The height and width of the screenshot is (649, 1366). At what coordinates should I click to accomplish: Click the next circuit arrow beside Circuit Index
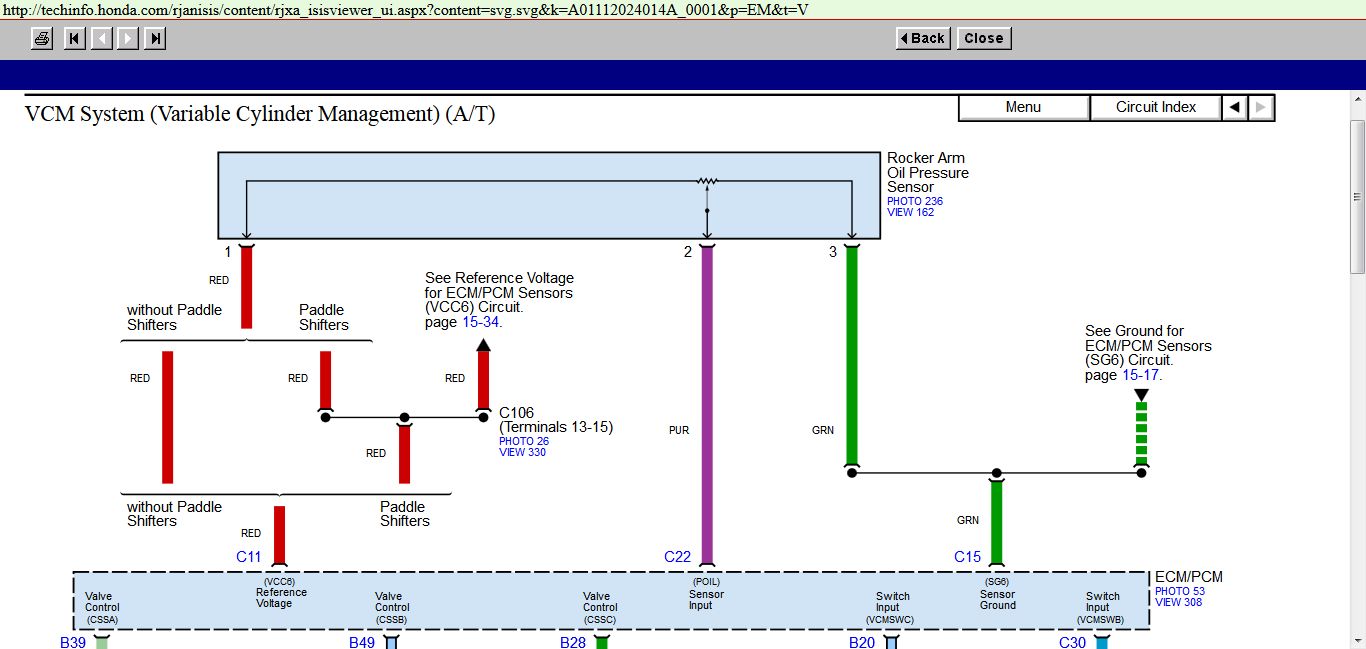coord(1261,107)
